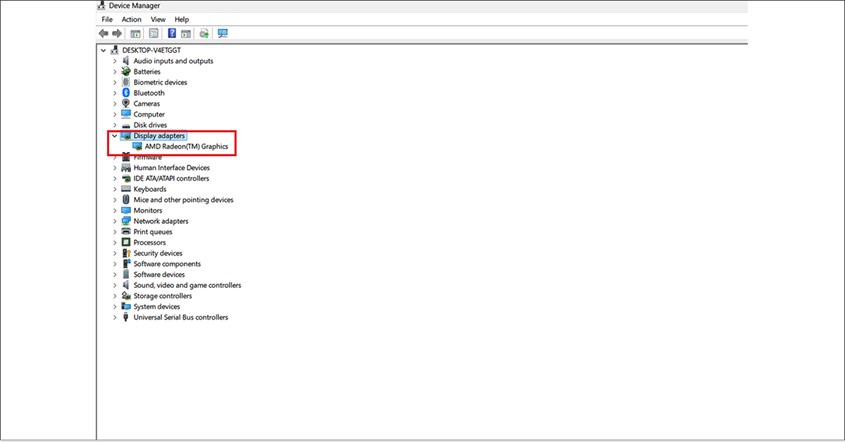Select the Disk drives label
Screen dimensions: 845x442
tap(150, 125)
